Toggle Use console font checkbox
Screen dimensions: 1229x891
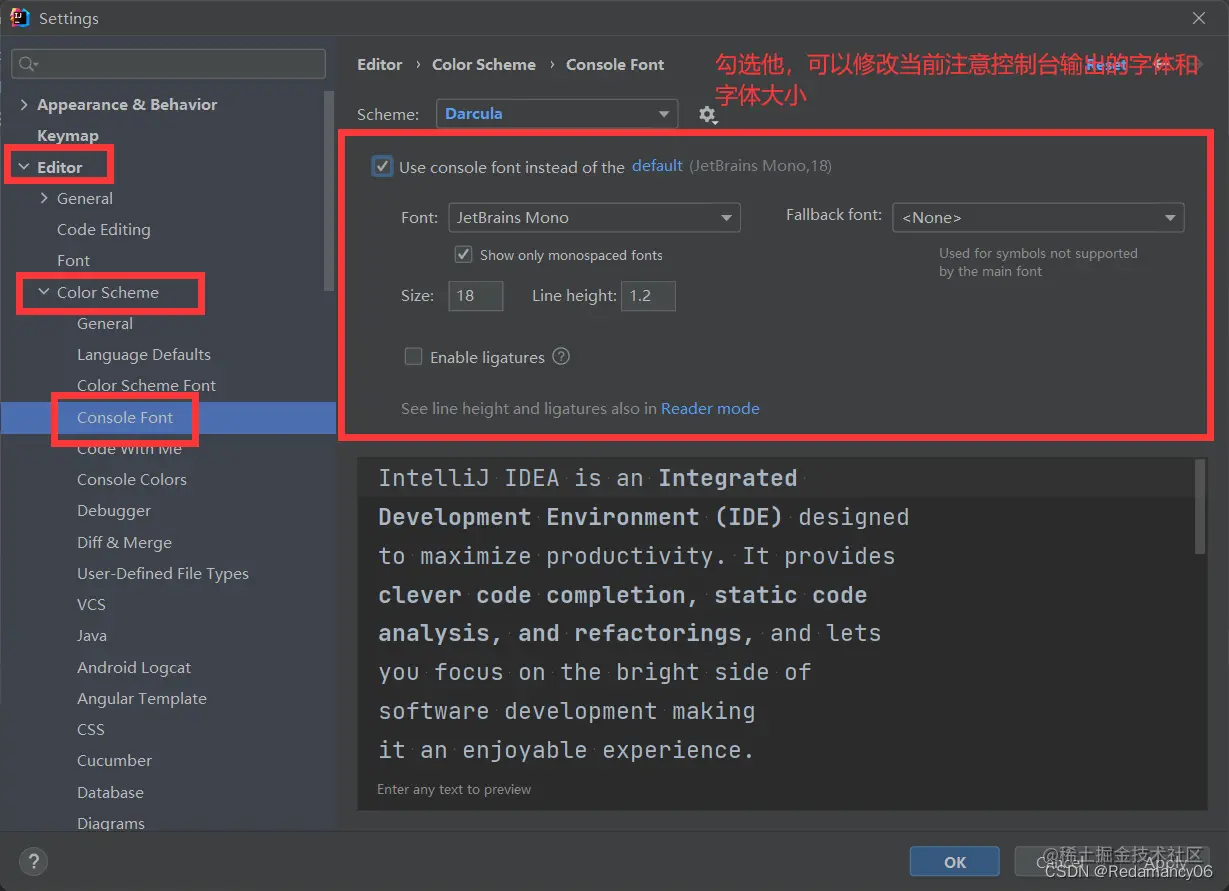(x=382, y=166)
